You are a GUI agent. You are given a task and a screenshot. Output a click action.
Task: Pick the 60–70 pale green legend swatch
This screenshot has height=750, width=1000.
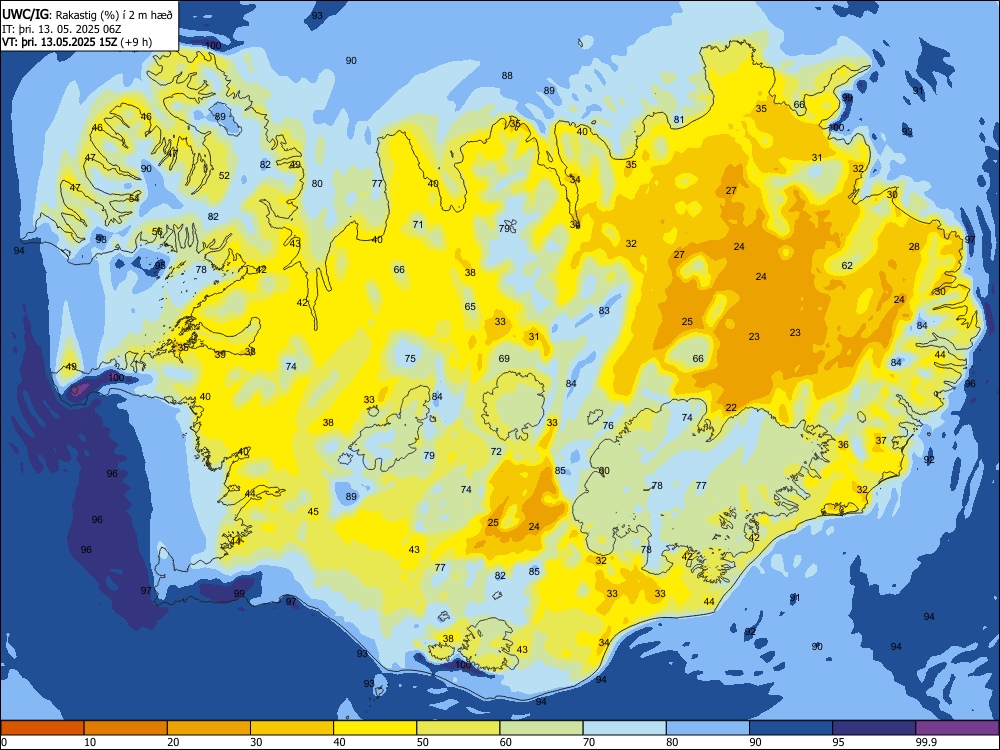point(541,728)
